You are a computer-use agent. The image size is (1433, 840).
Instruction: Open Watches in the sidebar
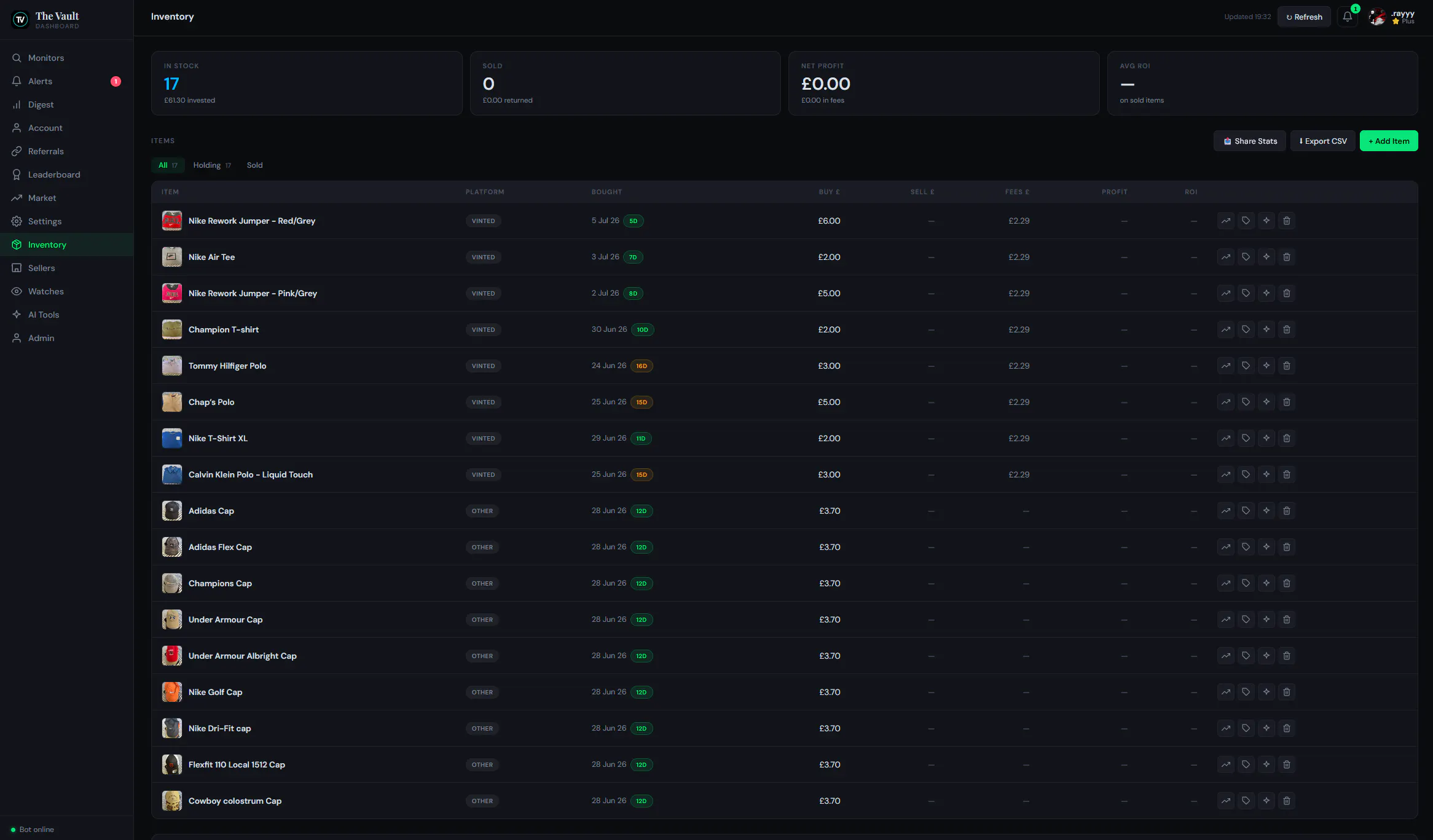click(x=66, y=291)
